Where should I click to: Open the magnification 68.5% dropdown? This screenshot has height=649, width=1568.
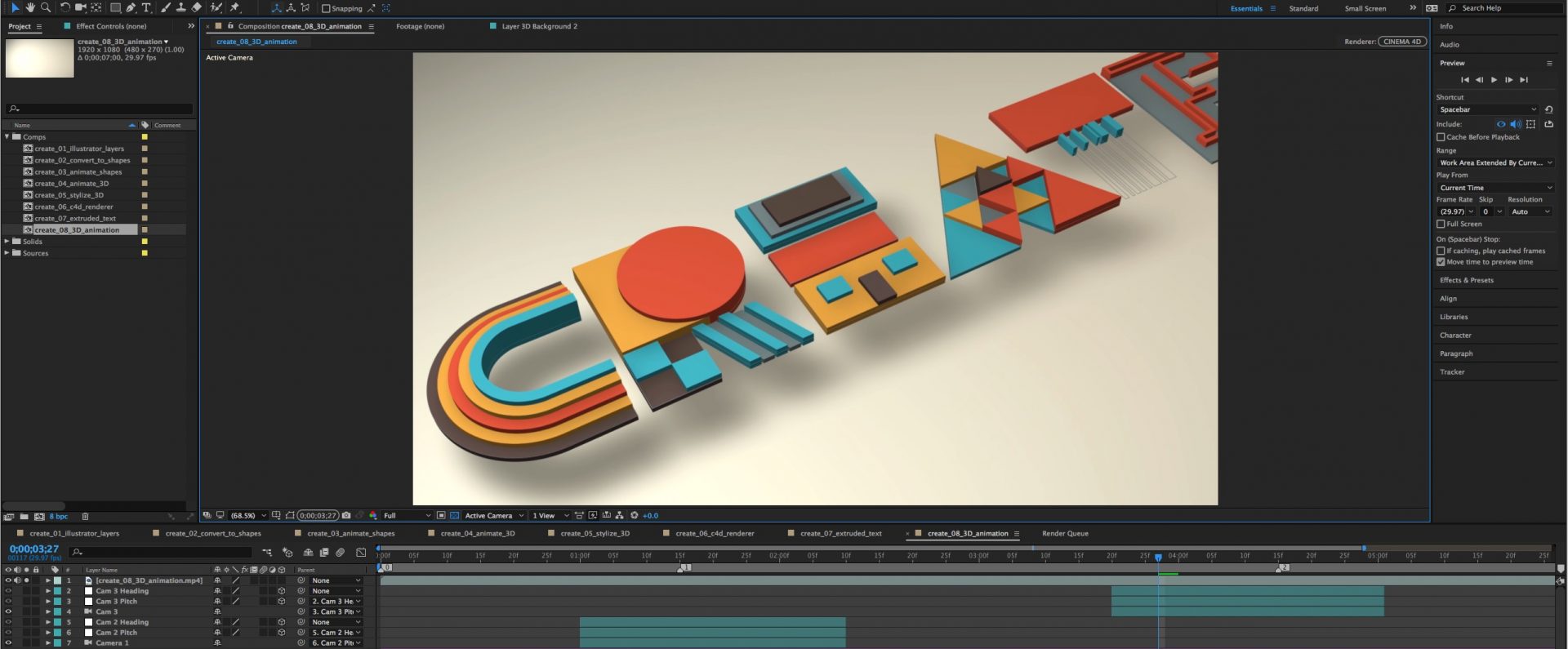coord(247,515)
